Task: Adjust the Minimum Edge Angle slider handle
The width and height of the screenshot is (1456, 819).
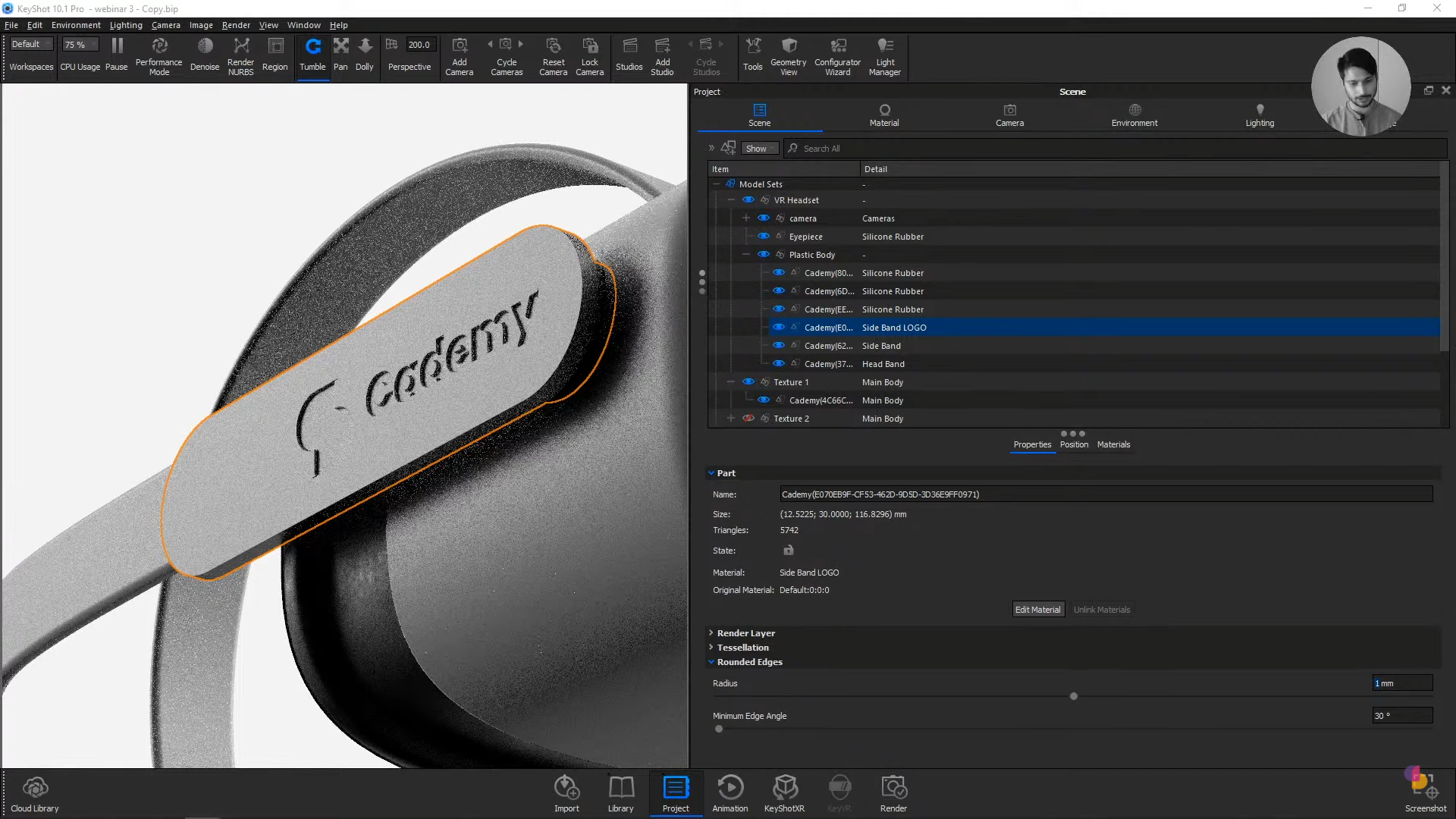Action: tap(719, 729)
